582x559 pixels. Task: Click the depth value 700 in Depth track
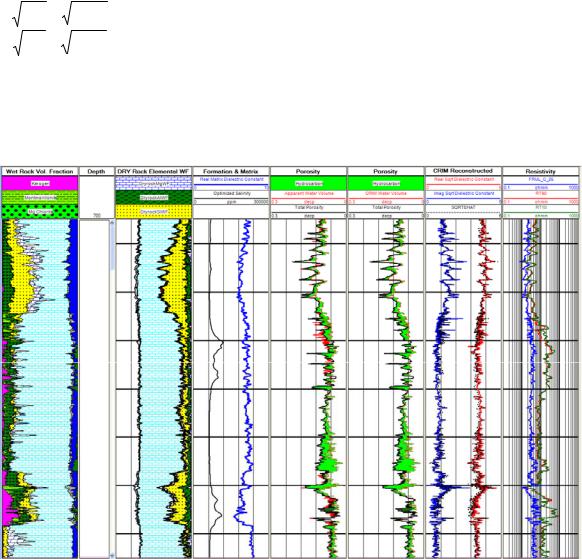coord(96,215)
